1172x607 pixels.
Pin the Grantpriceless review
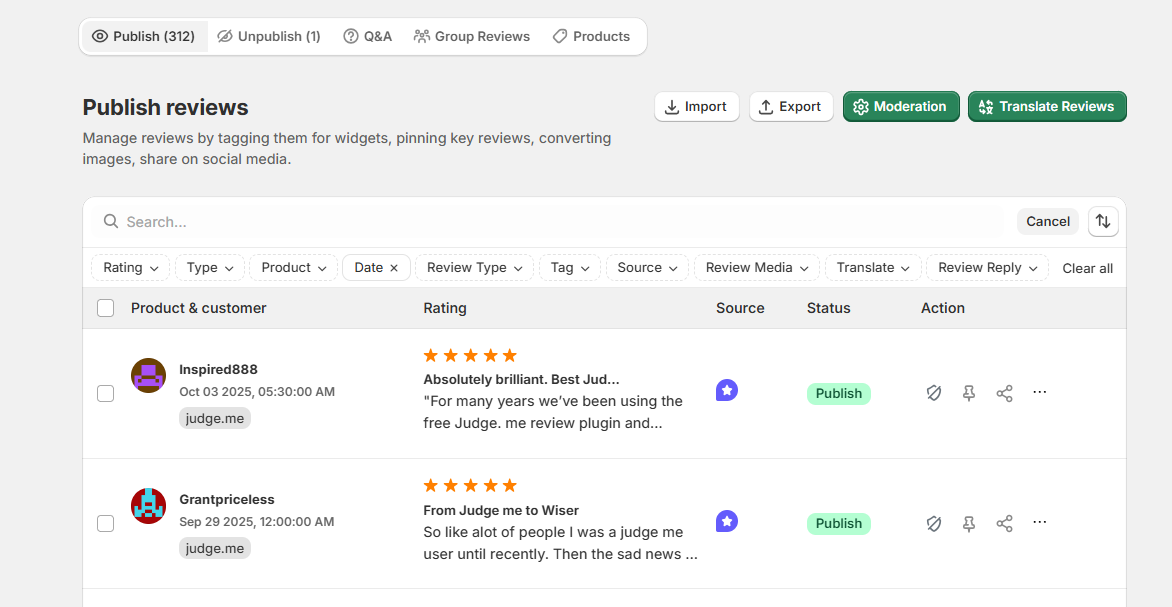(969, 523)
